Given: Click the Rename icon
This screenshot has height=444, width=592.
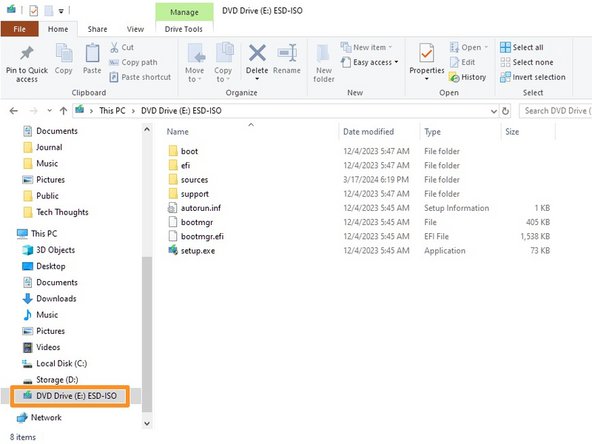Looking at the screenshot, I should (287, 52).
